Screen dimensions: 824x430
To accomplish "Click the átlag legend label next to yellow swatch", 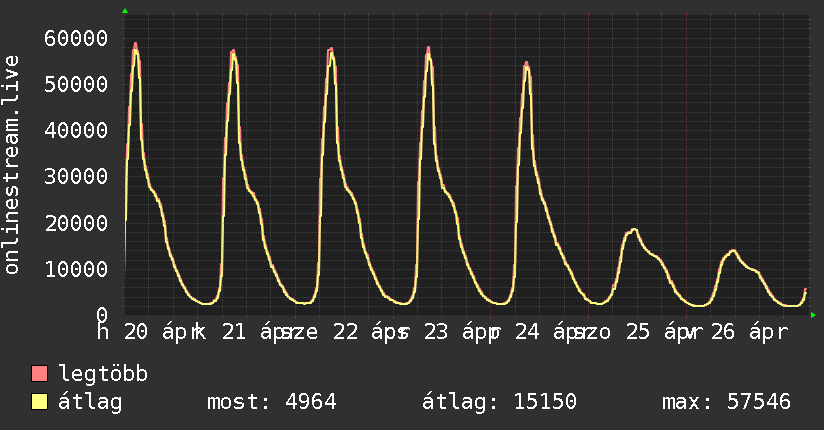I will coord(90,402).
